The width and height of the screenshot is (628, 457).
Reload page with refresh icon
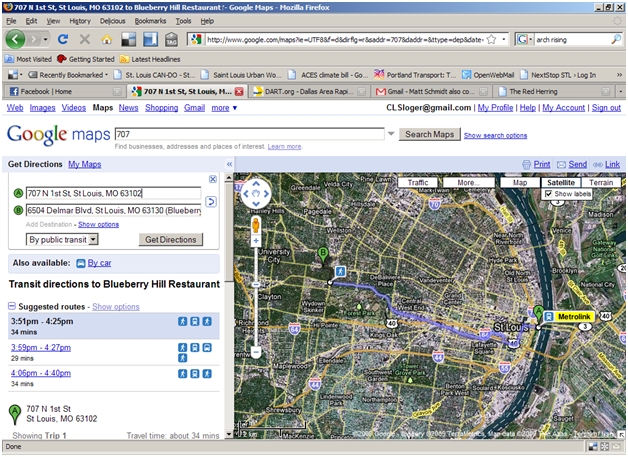[62, 39]
